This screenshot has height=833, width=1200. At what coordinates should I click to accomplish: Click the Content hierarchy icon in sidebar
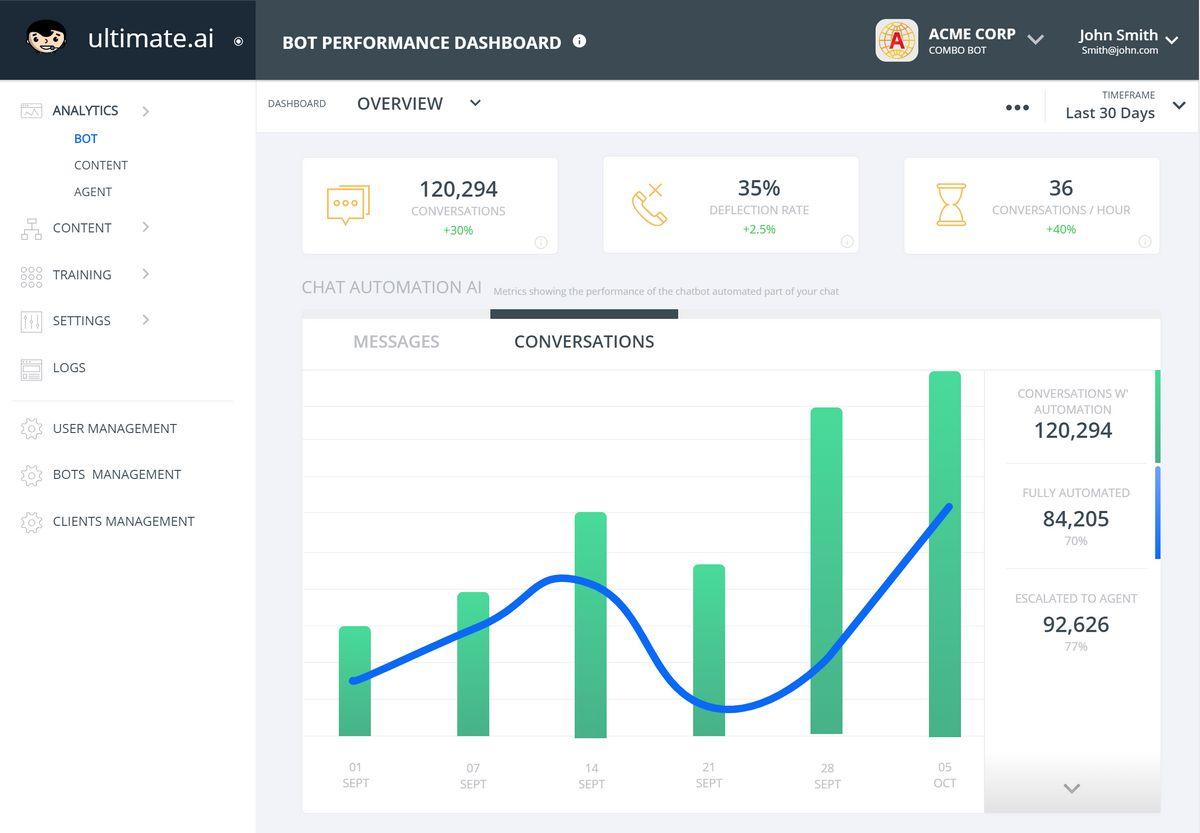coord(31,228)
